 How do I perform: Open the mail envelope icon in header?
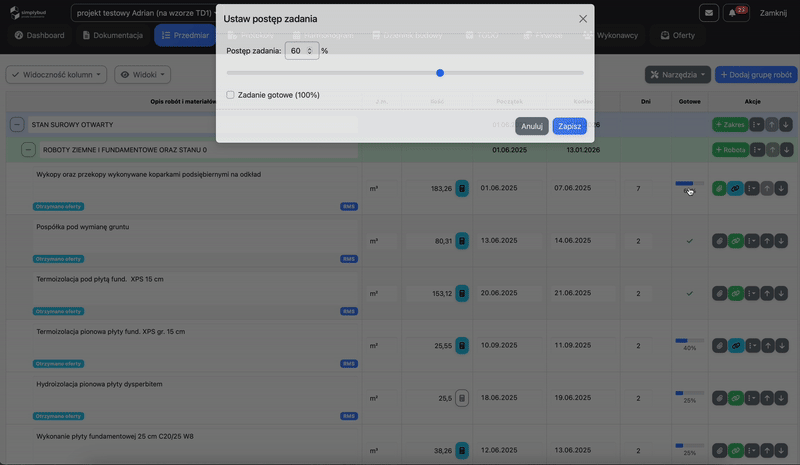pyautogui.click(x=709, y=13)
